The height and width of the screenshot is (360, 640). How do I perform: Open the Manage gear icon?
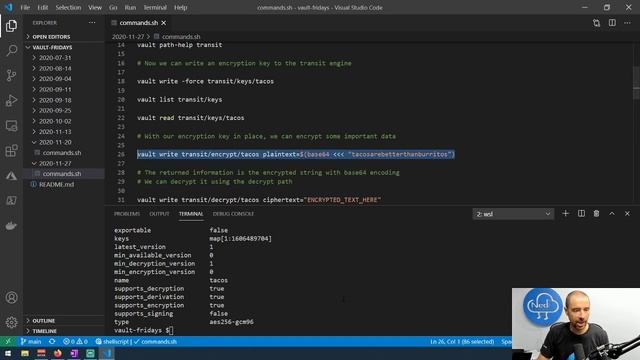[x=11, y=322]
